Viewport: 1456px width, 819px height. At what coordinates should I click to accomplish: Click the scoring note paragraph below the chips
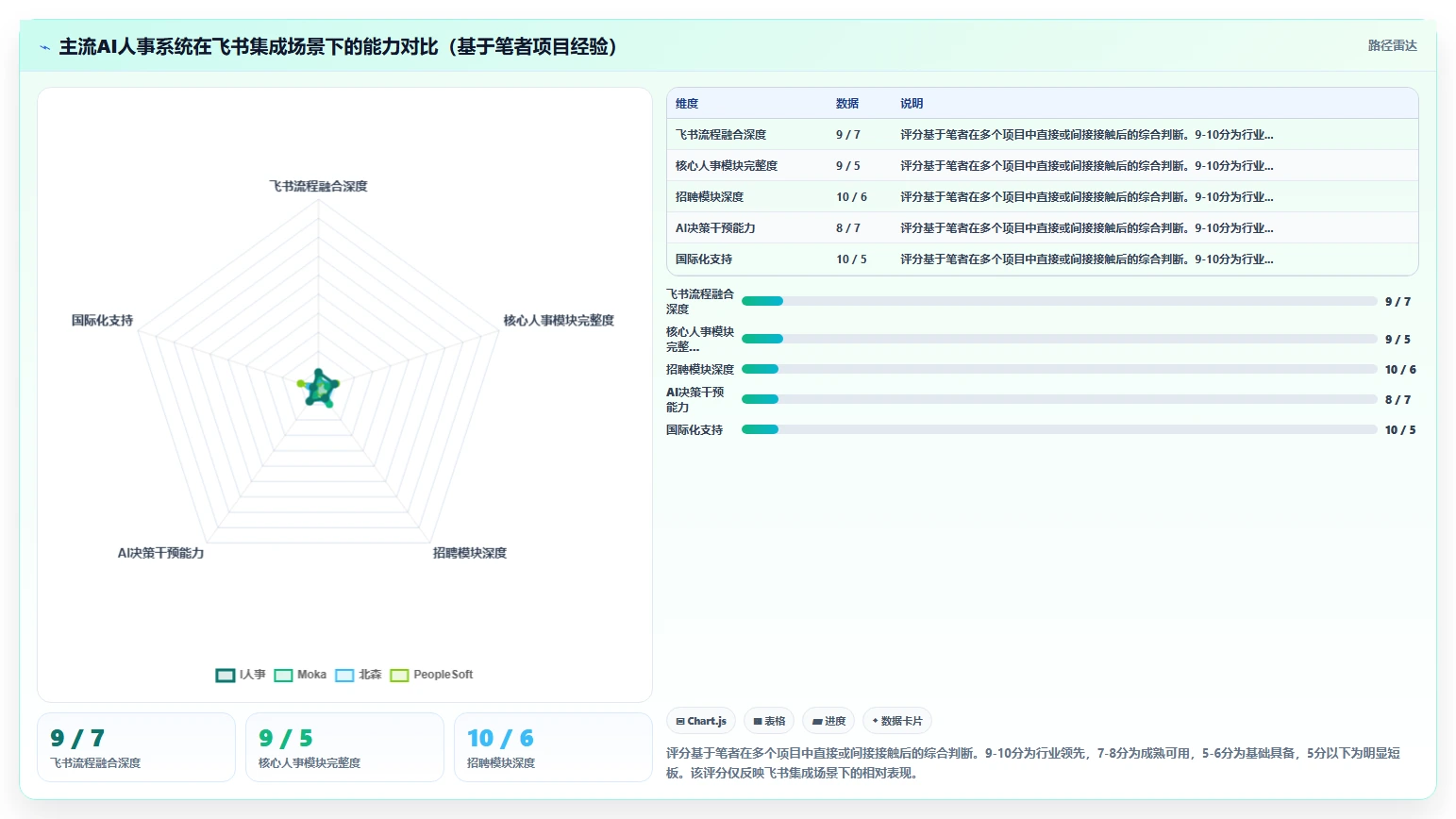1033,763
